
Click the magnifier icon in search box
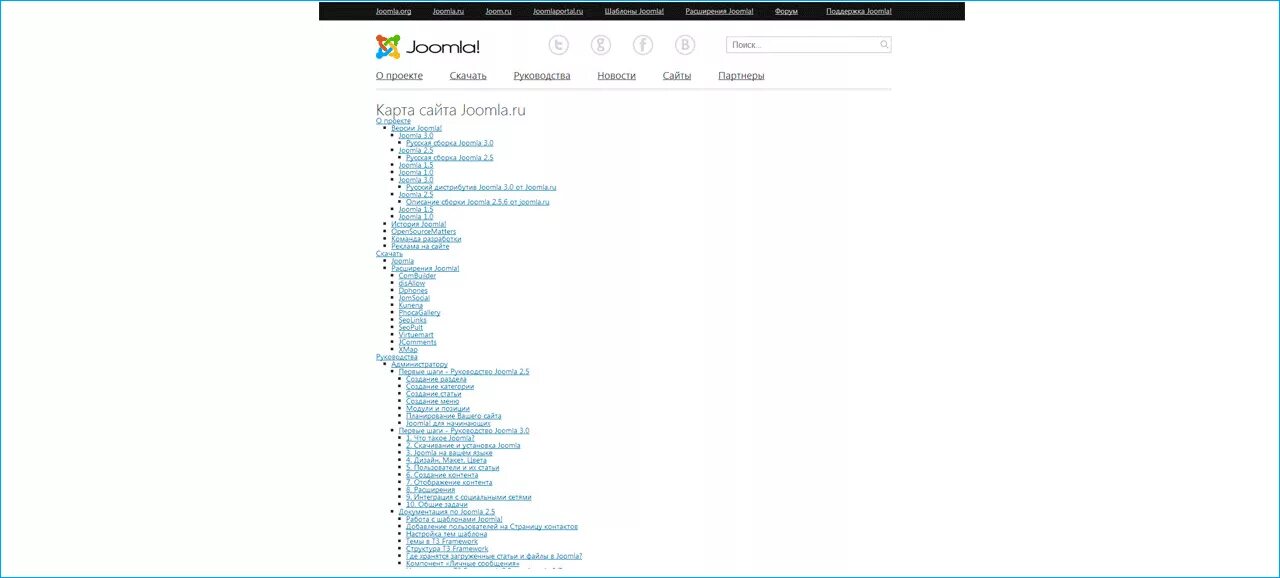point(884,45)
